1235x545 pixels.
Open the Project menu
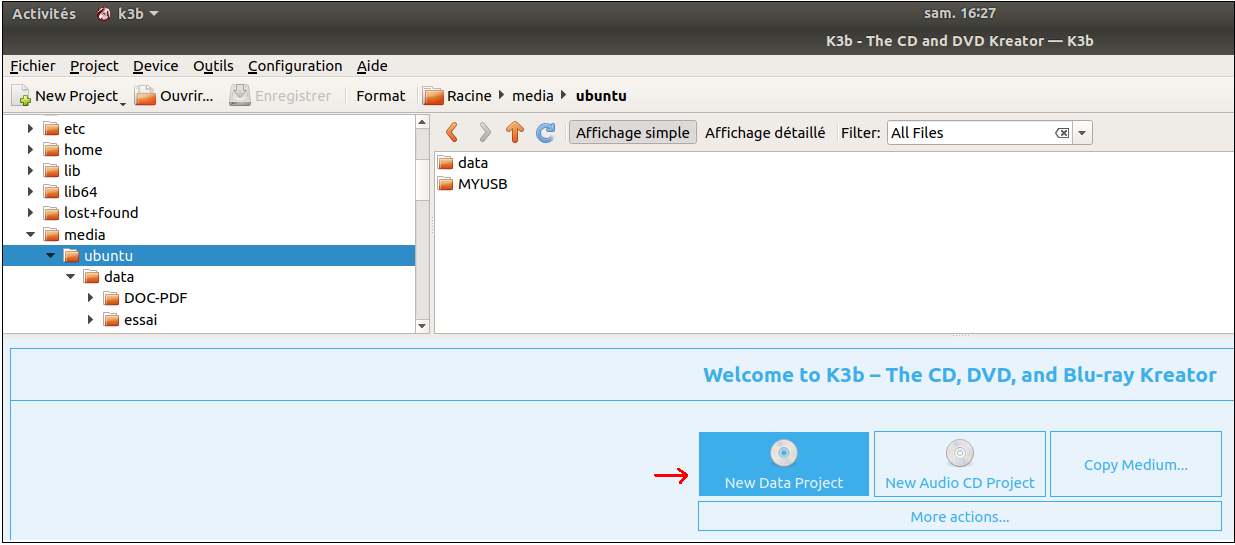pos(94,66)
